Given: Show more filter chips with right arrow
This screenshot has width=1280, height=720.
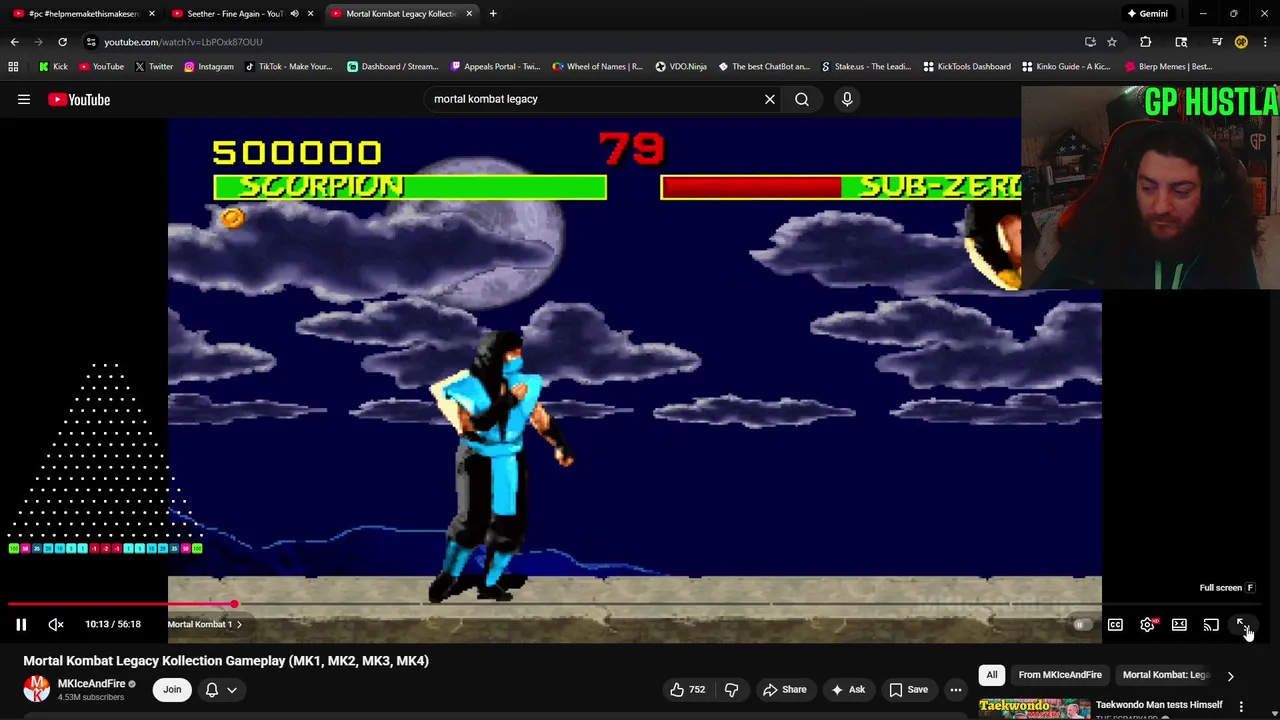Looking at the screenshot, I should point(1230,676).
